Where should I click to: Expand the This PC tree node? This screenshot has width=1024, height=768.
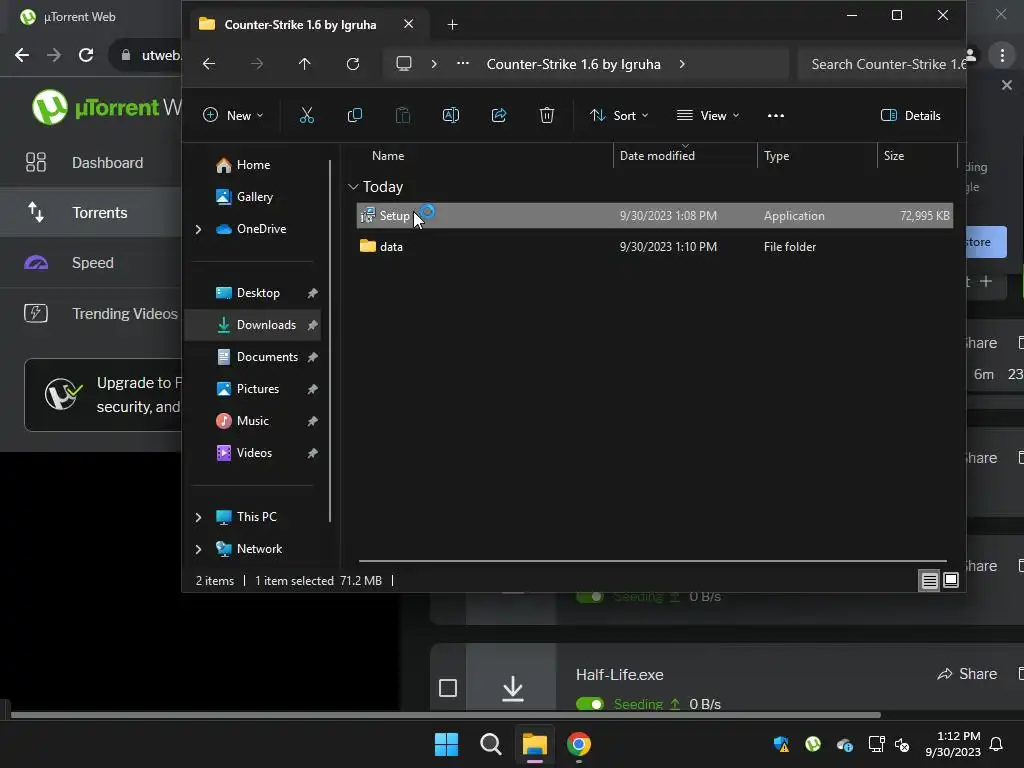click(x=199, y=517)
